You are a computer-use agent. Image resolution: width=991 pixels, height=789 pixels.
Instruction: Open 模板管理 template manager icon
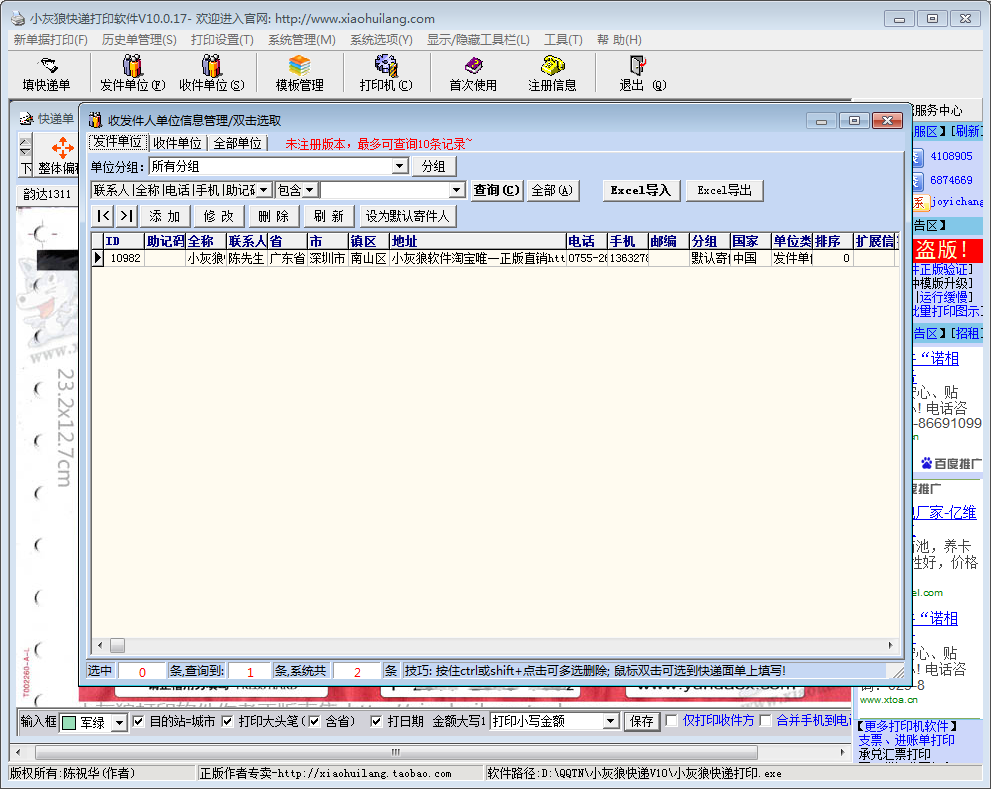click(299, 66)
